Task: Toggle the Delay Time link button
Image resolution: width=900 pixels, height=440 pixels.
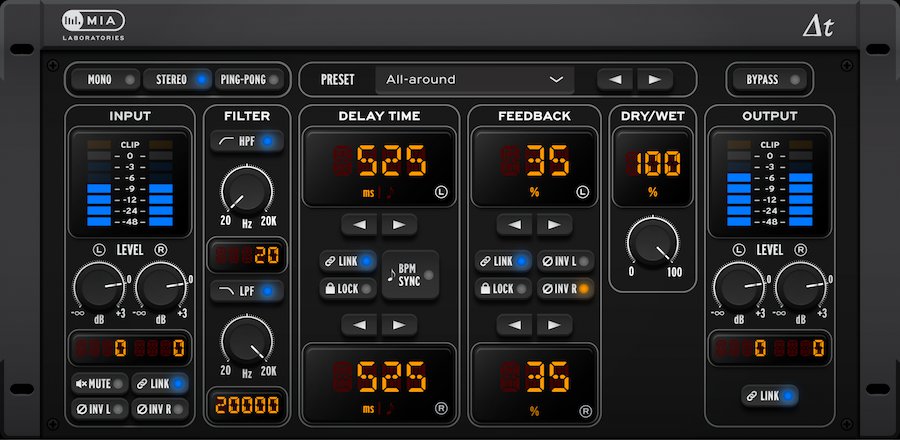Action: click(x=348, y=261)
